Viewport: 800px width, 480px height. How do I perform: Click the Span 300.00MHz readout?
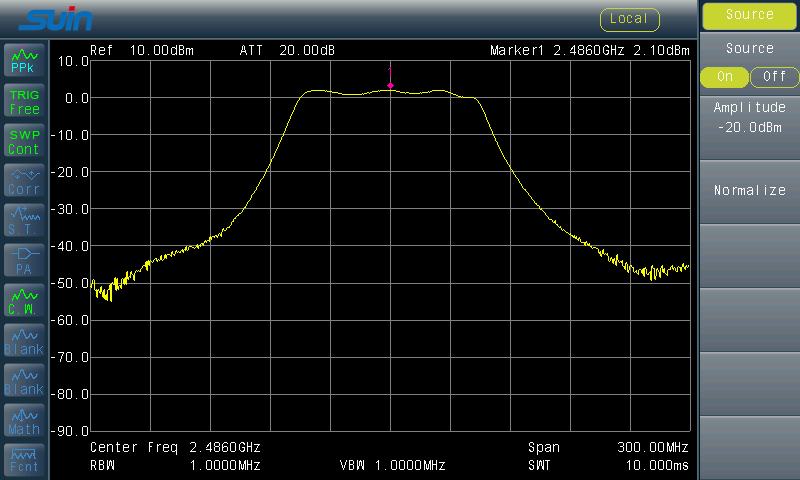click(x=609, y=448)
